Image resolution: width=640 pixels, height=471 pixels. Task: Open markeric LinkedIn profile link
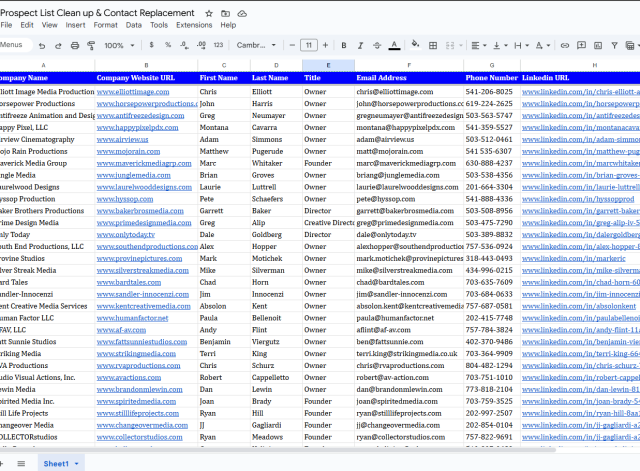tap(573, 259)
